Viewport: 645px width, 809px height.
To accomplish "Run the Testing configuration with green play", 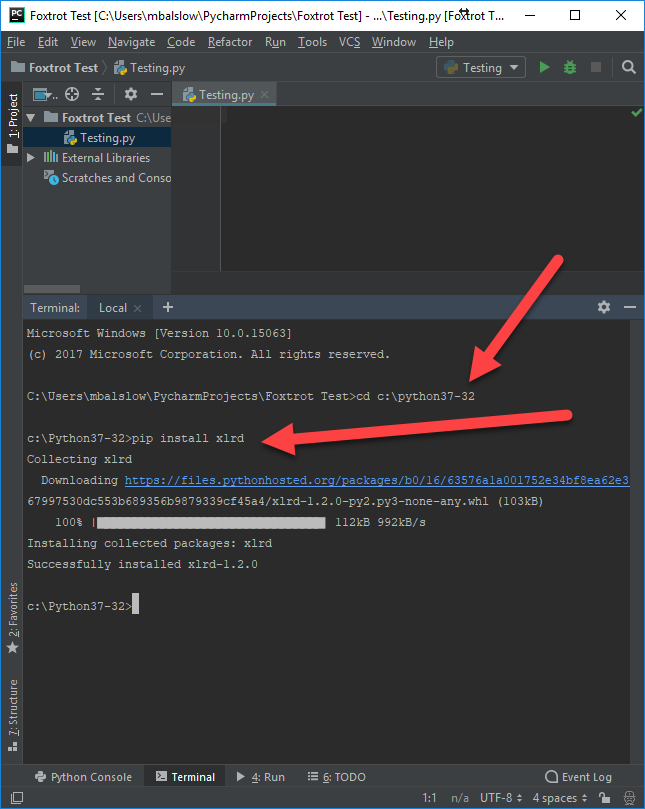I will coord(544,68).
